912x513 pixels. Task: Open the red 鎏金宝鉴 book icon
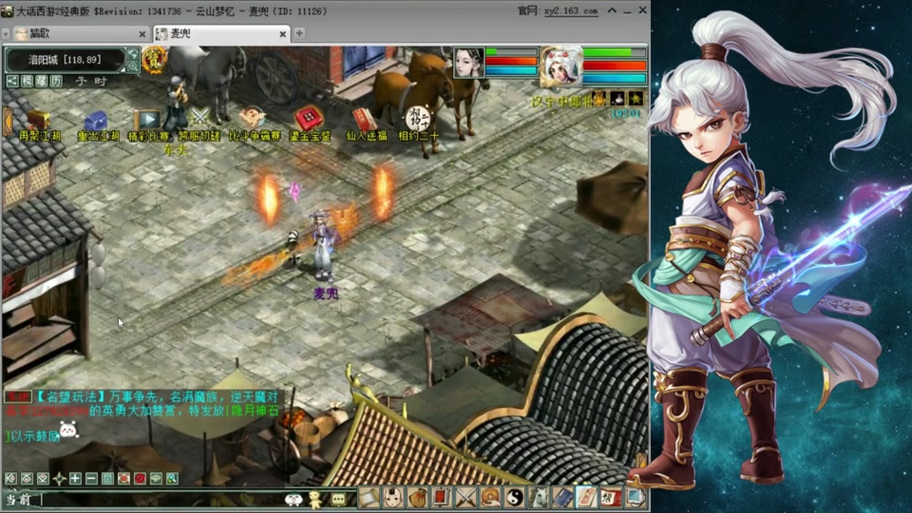pyautogui.click(x=309, y=118)
